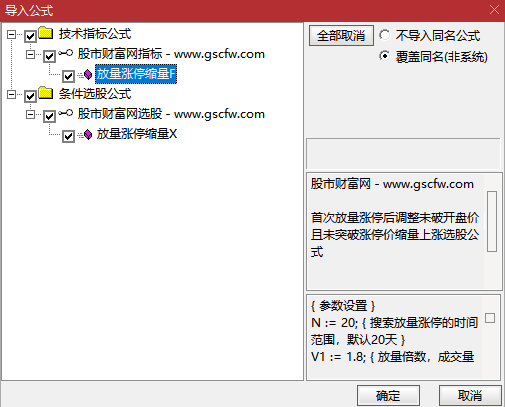Image resolution: width=505 pixels, height=407 pixels.
Task: Select the 不导入同名公式 radio option
Action: click(x=384, y=35)
